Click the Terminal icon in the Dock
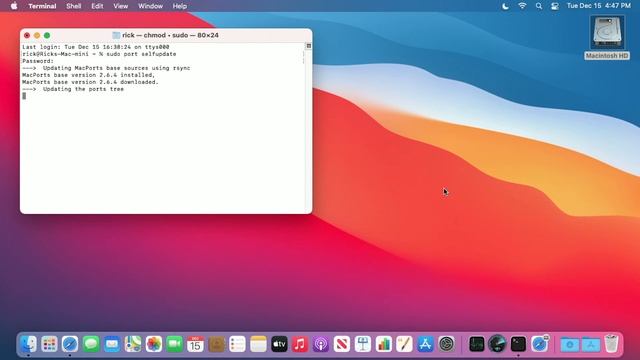This screenshot has width=640, height=360. click(518, 344)
